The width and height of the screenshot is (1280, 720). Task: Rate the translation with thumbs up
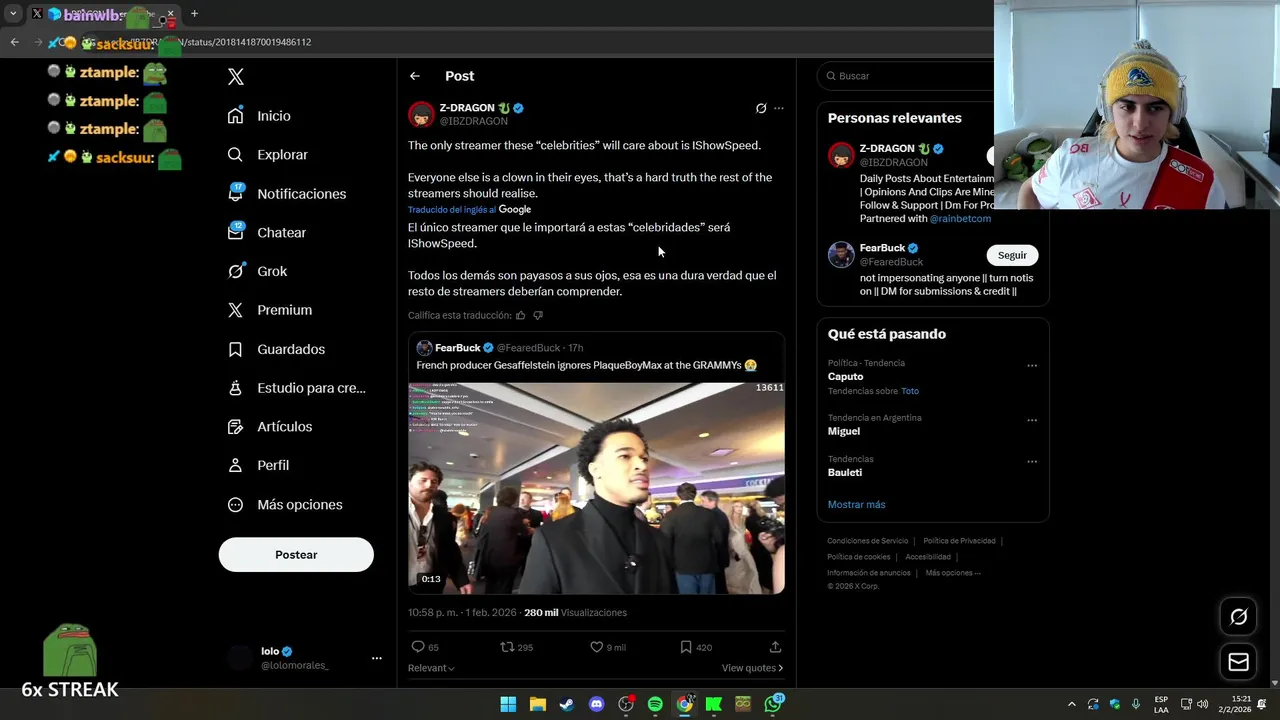click(520, 315)
